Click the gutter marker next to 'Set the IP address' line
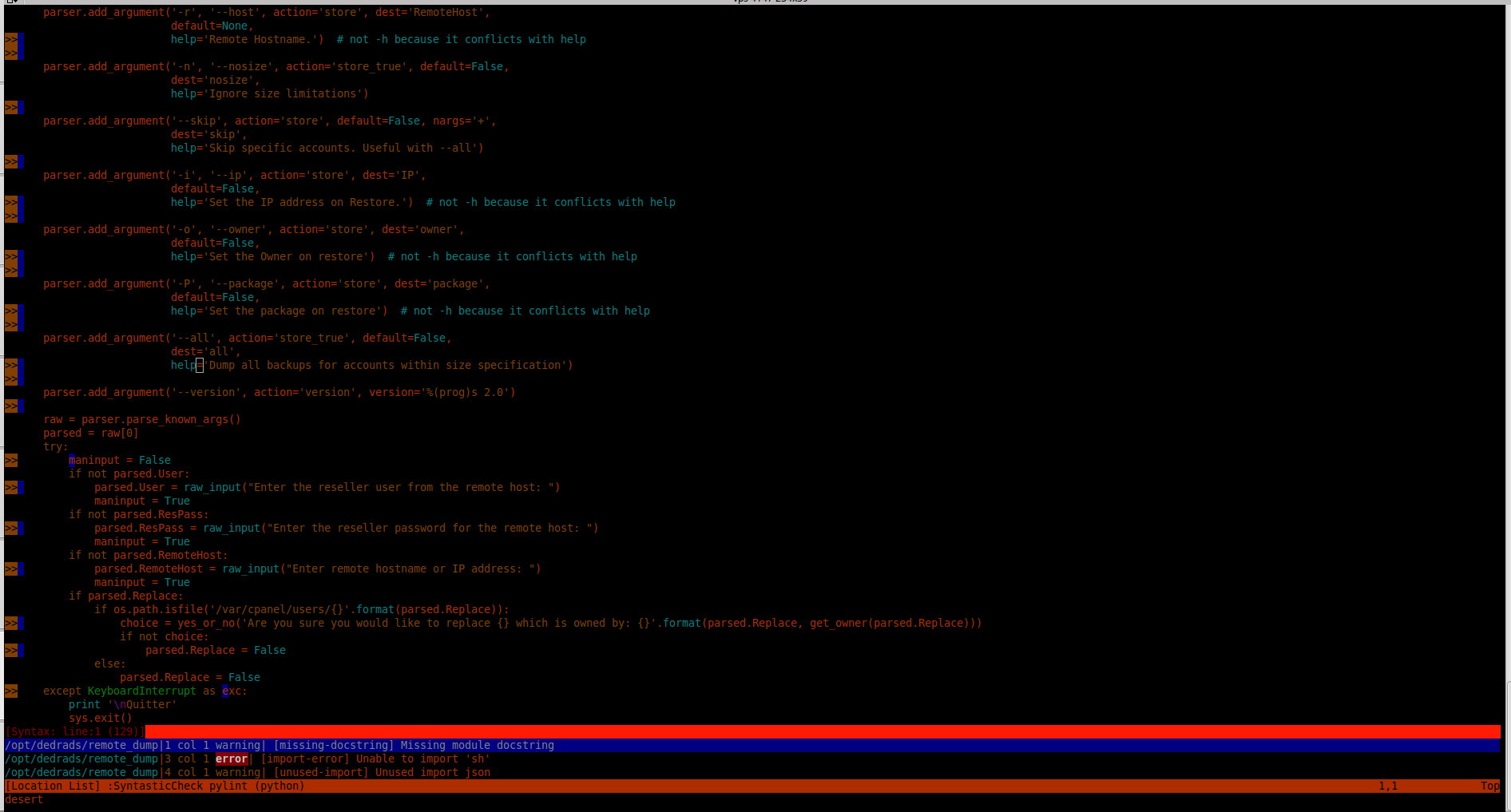Screen dimensions: 1511x812 point(11,203)
